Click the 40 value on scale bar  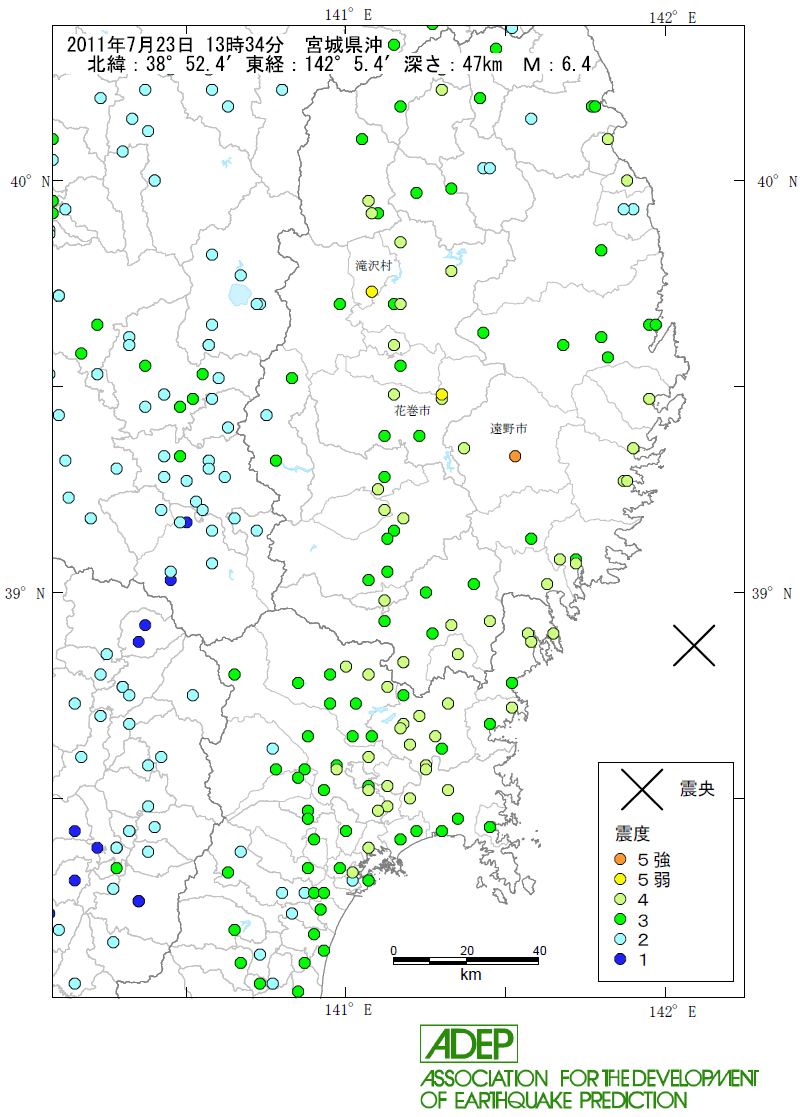pyautogui.click(x=540, y=950)
